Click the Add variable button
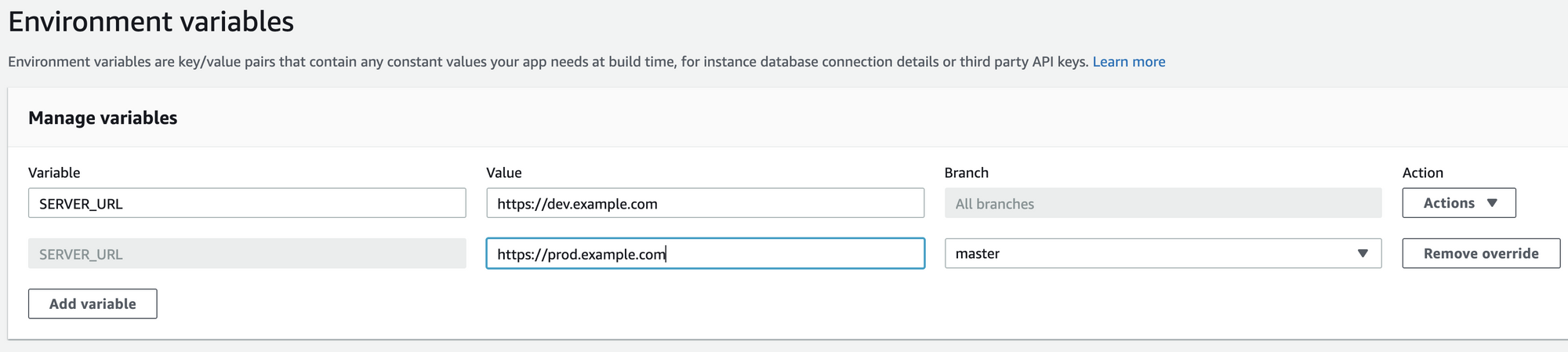This screenshot has width=1568, height=352. [x=93, y=304]
